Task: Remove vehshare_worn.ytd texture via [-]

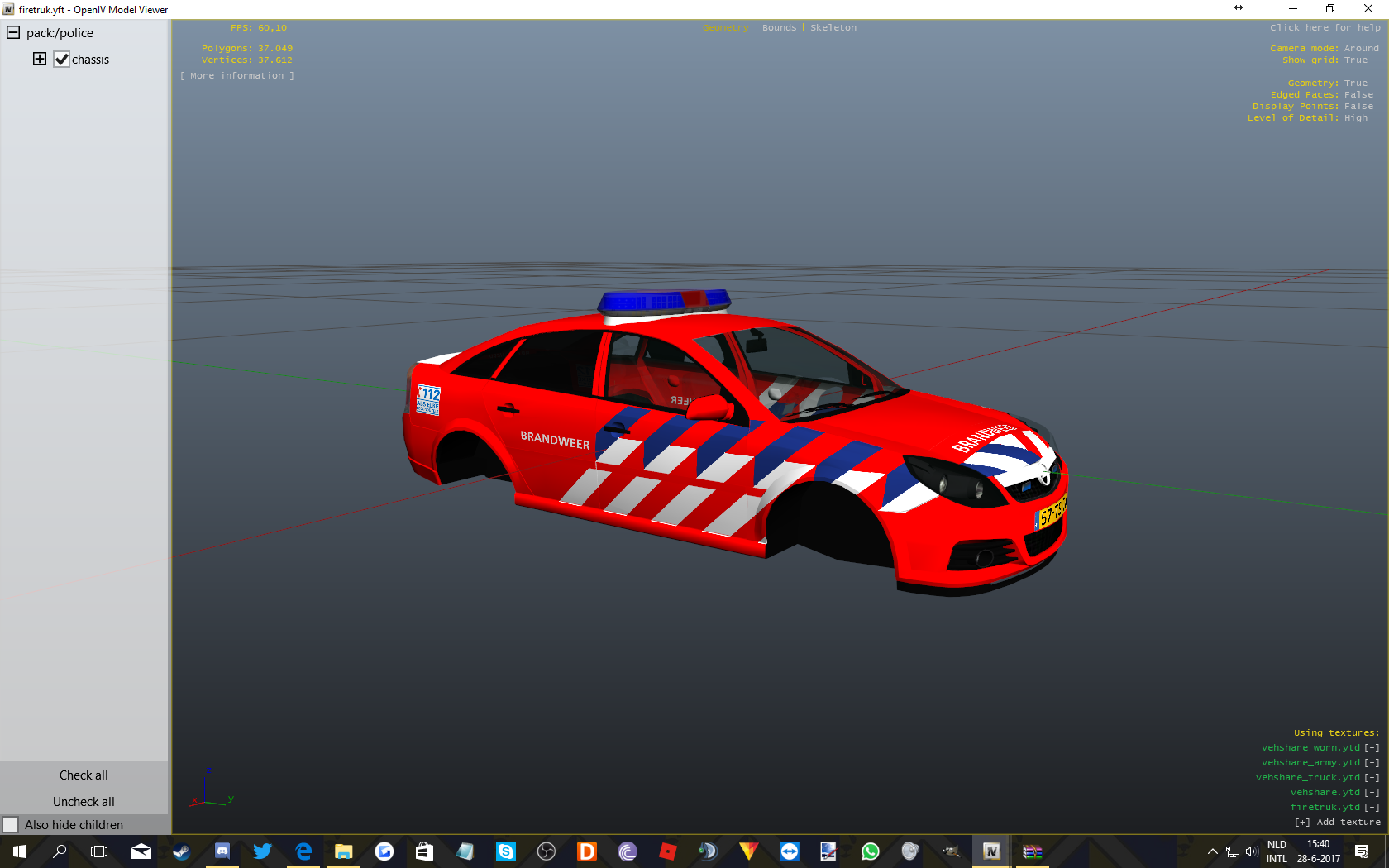Action: tap(1372, 748)
